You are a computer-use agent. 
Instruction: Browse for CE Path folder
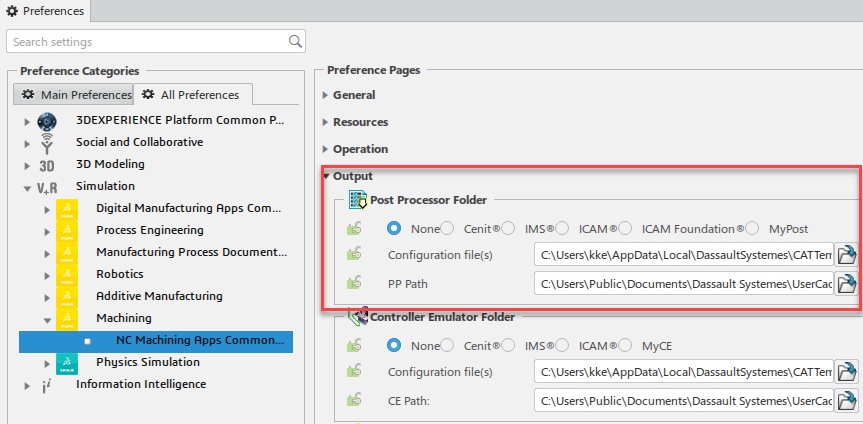coord(846,400)
